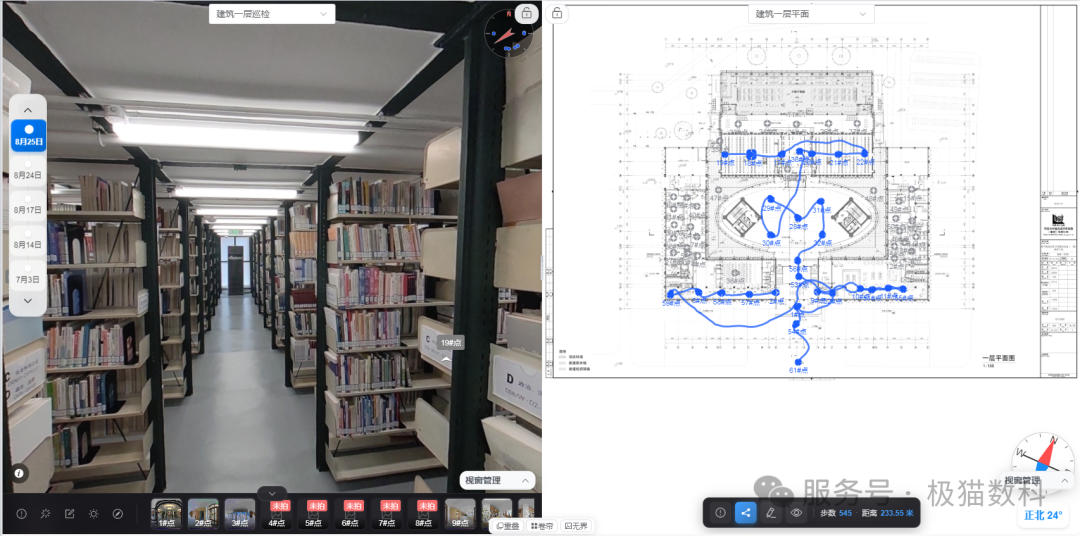Click the 正北 24° heading readout
Viewport: 1080px width, 536px height.
click(x=1043, y=515)
